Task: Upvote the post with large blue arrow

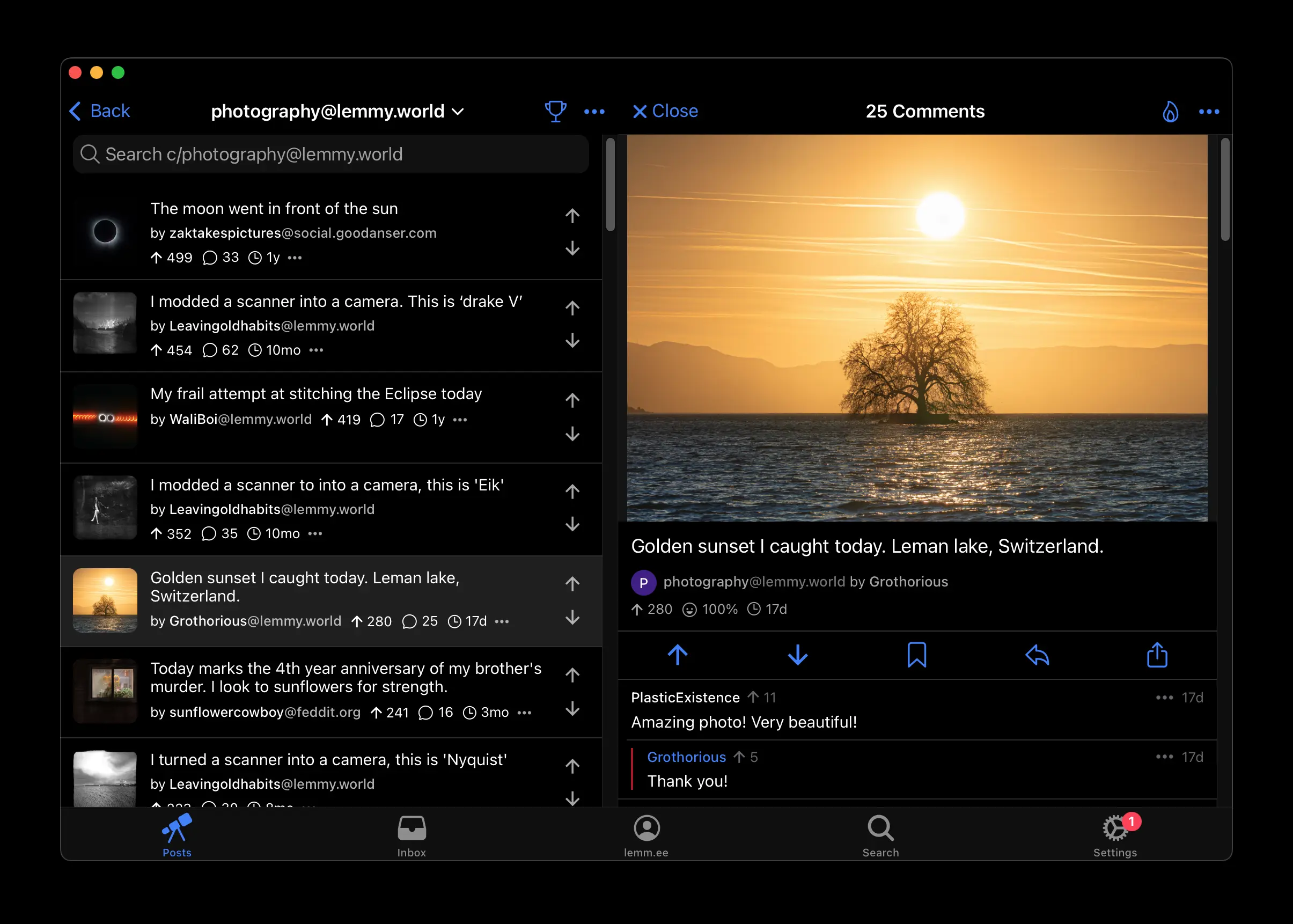Action: pyautogui.click(x=677, y=655)
